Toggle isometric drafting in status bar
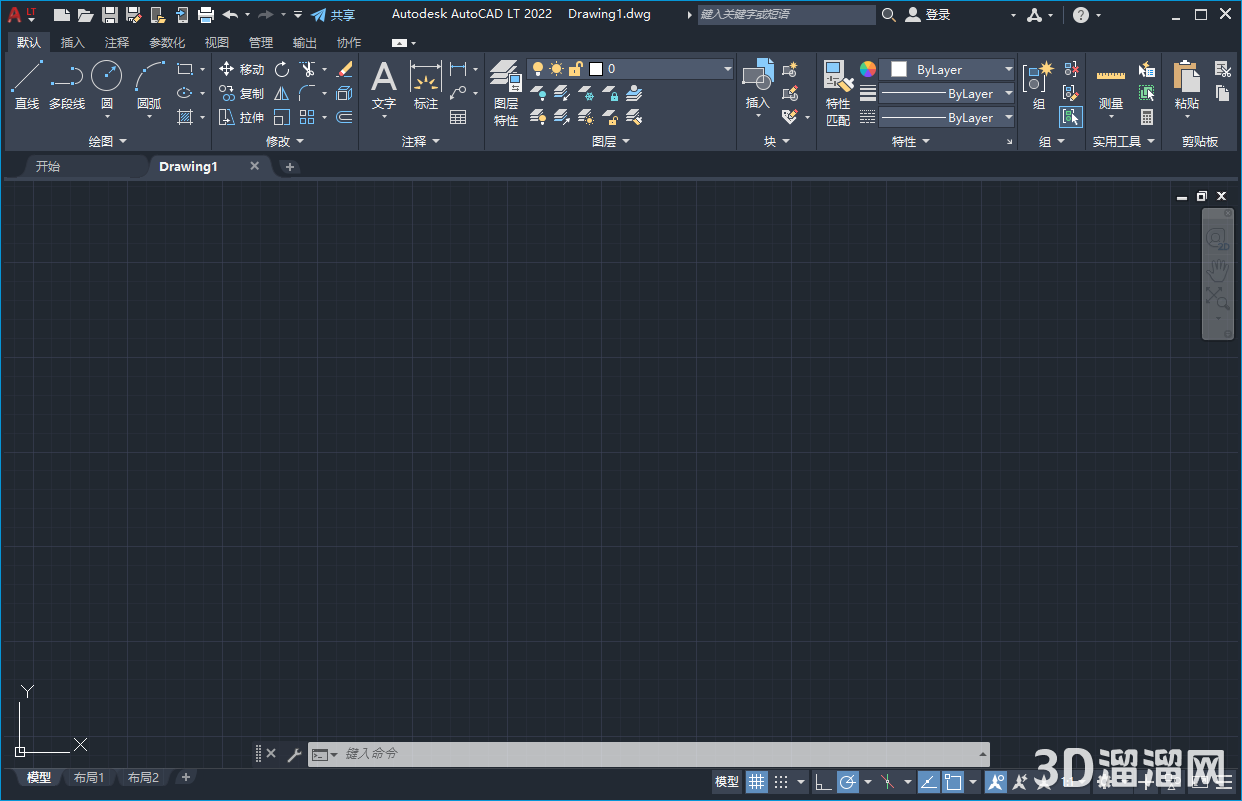 click(x=887, y=781)
